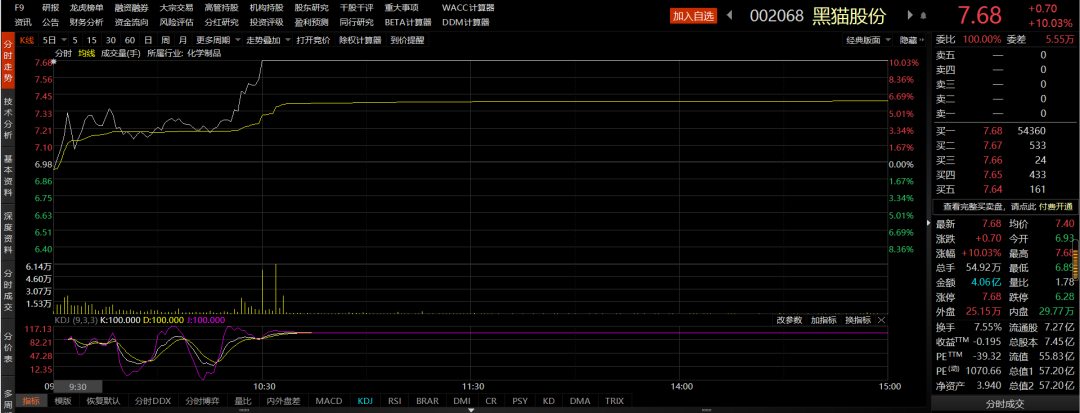Collapse the side panel via 隐藏
Screen dimensions: 1080x413
[x=912, y=41]
